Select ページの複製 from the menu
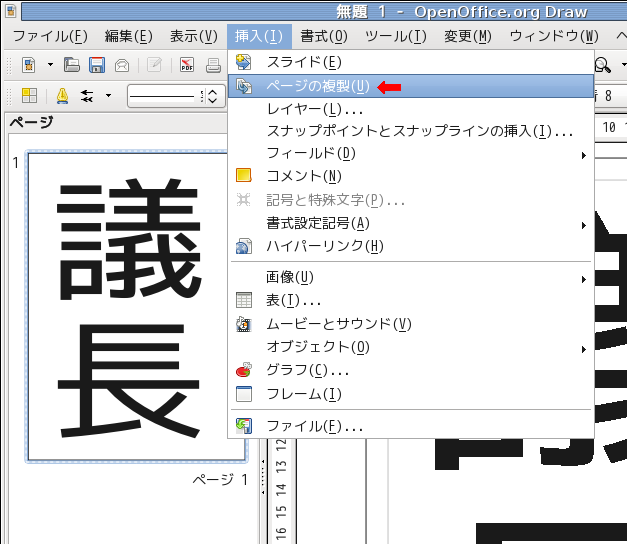 click(317, 86)
